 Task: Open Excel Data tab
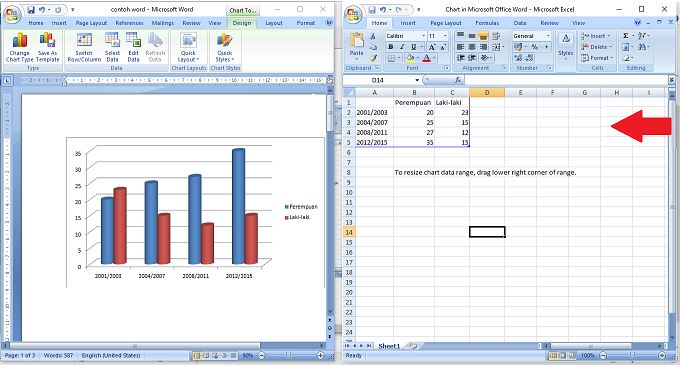point(520,23)
